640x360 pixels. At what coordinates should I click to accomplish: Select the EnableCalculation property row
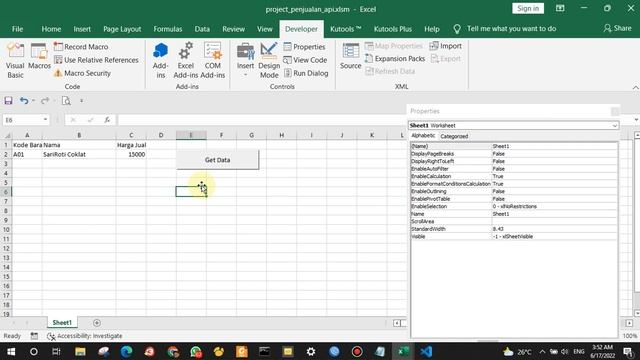click(514, 176)
